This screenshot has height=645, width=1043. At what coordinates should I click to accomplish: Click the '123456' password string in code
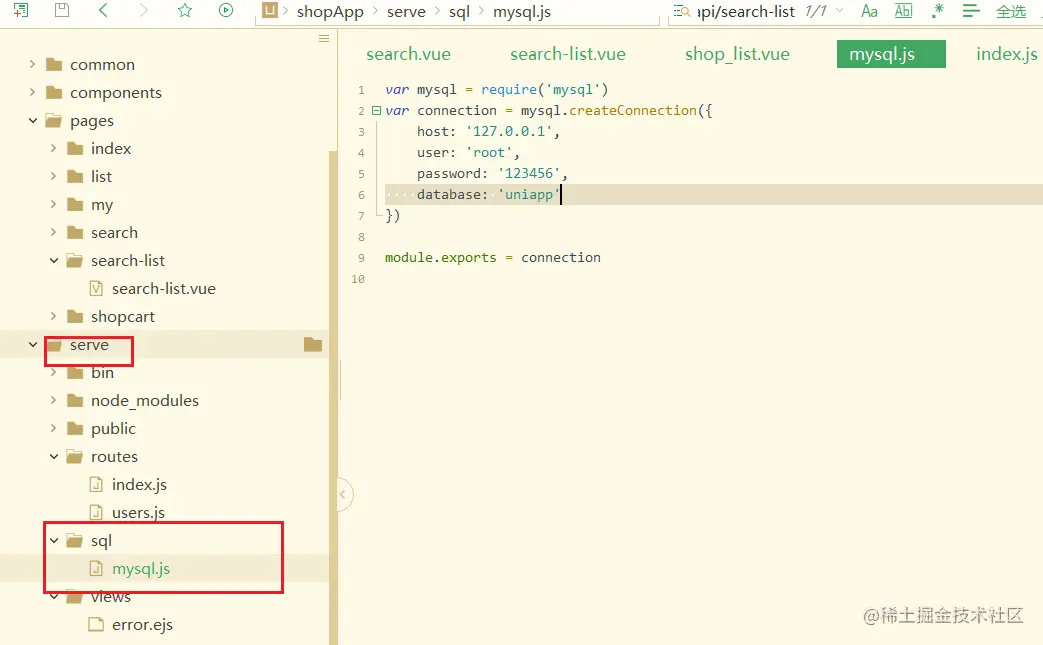tap(529, 174)
